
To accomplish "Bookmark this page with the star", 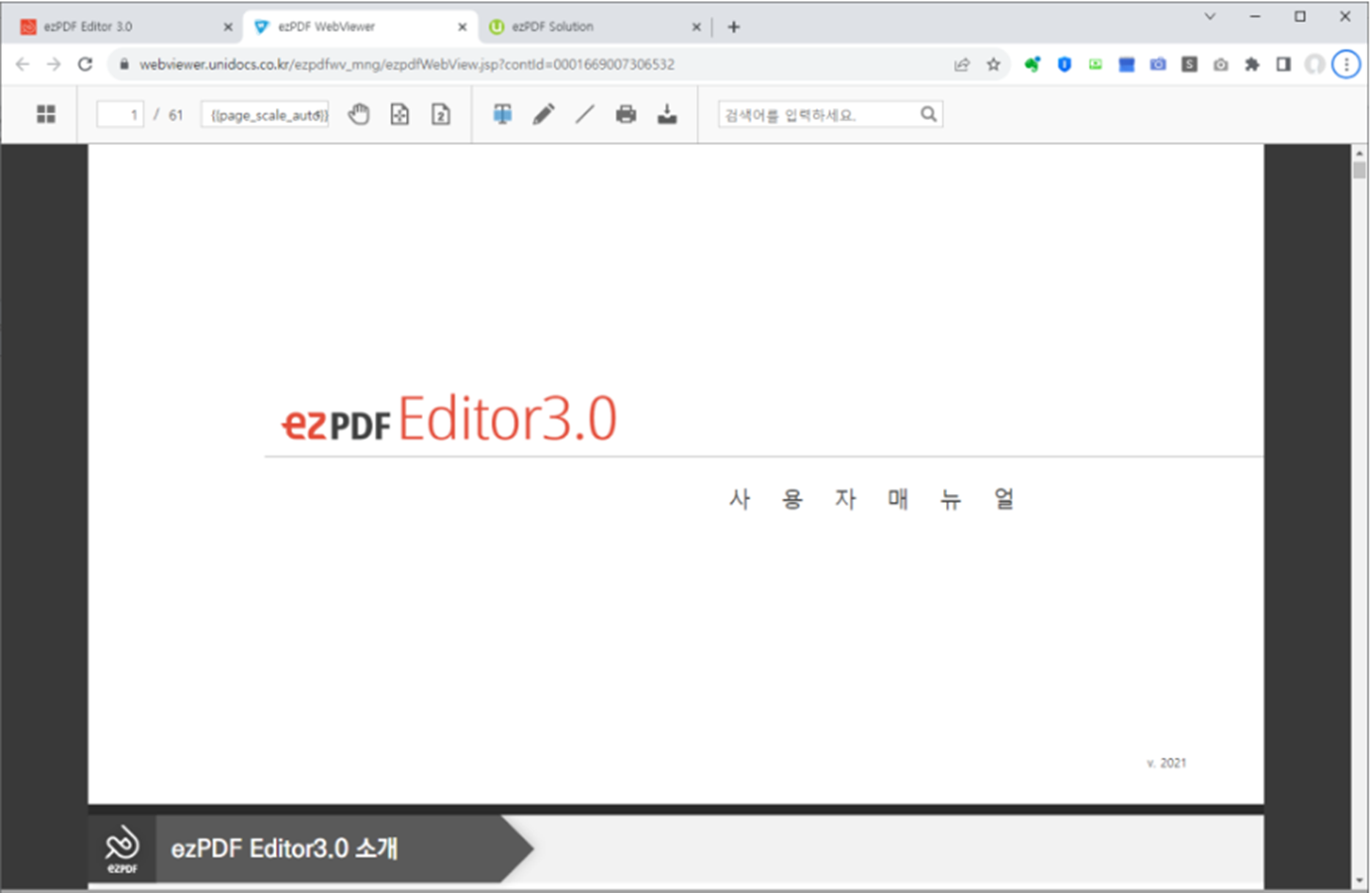I will point(993,64).
